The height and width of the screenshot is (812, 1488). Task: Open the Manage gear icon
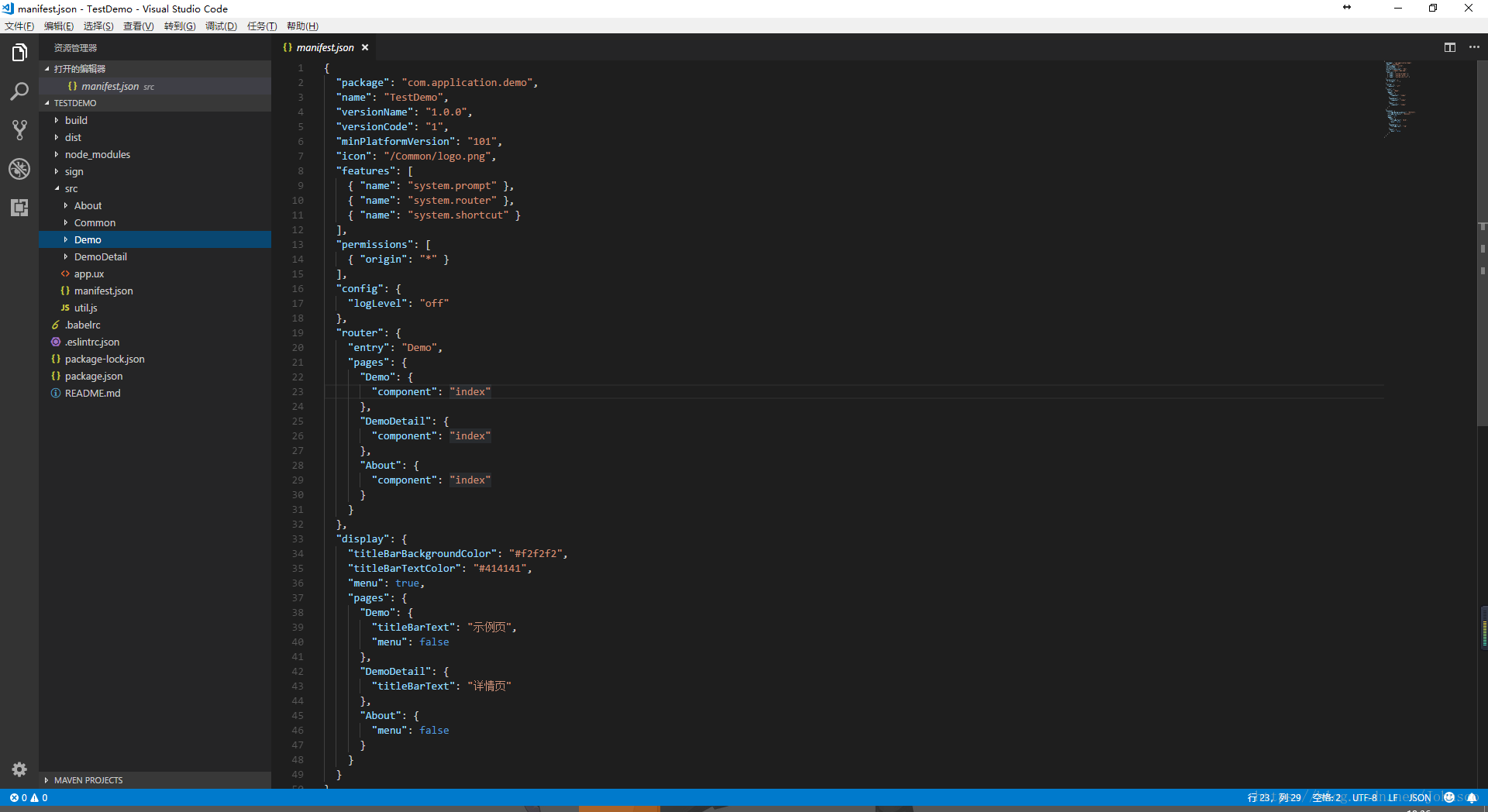point(19,769)
